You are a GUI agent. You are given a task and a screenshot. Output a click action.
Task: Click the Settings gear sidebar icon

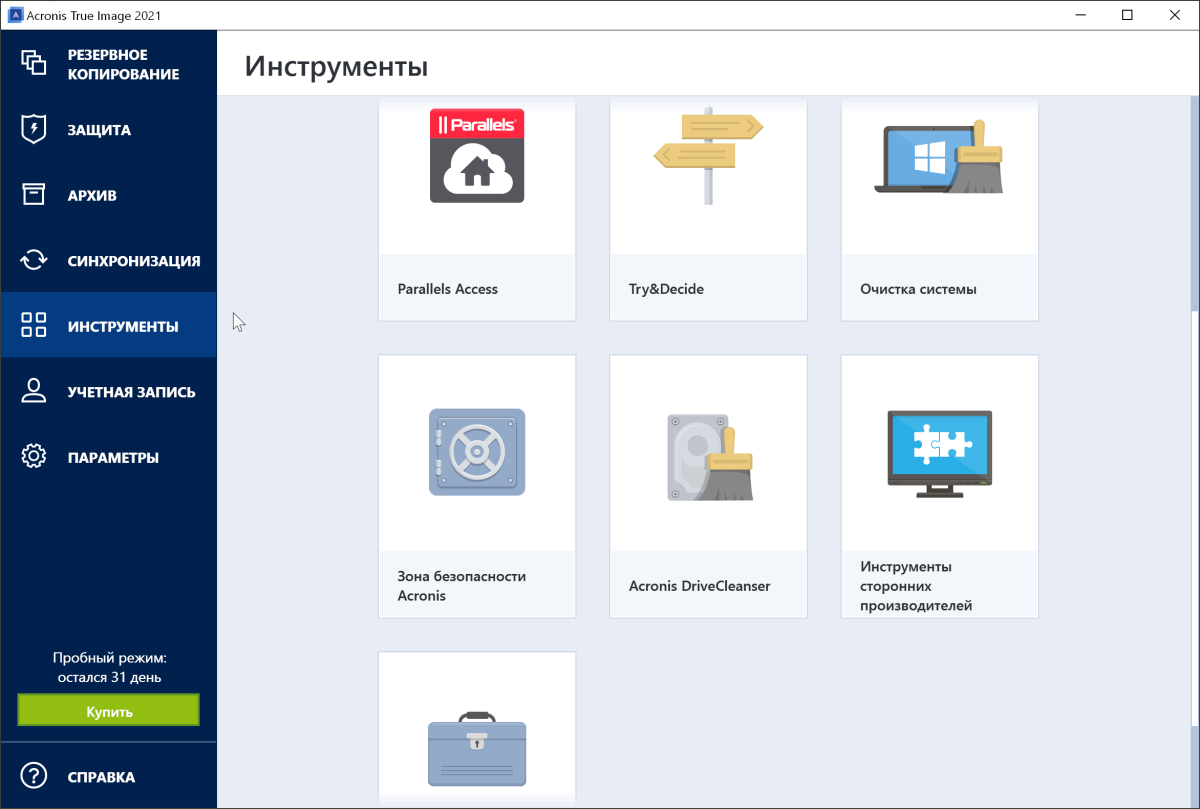click(34, 457)
